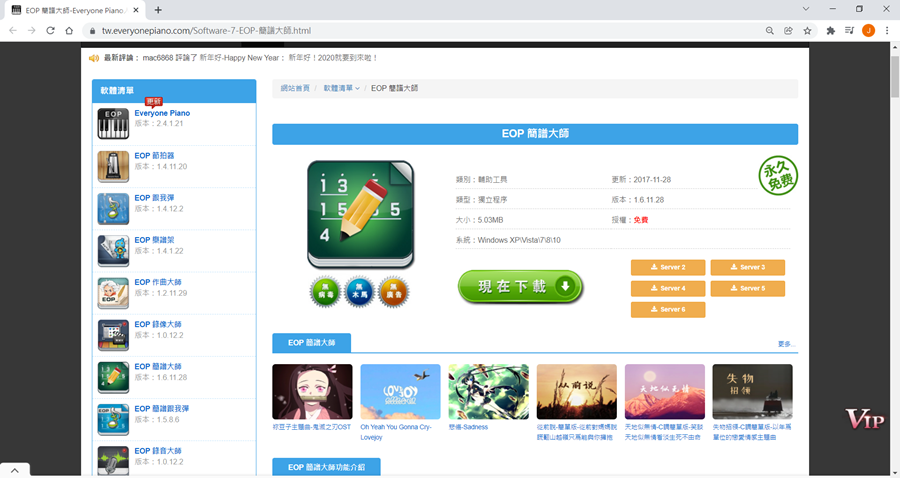Open a new browser tab
The height and width of the screenshot is (478, 900).
click(158, 10)
